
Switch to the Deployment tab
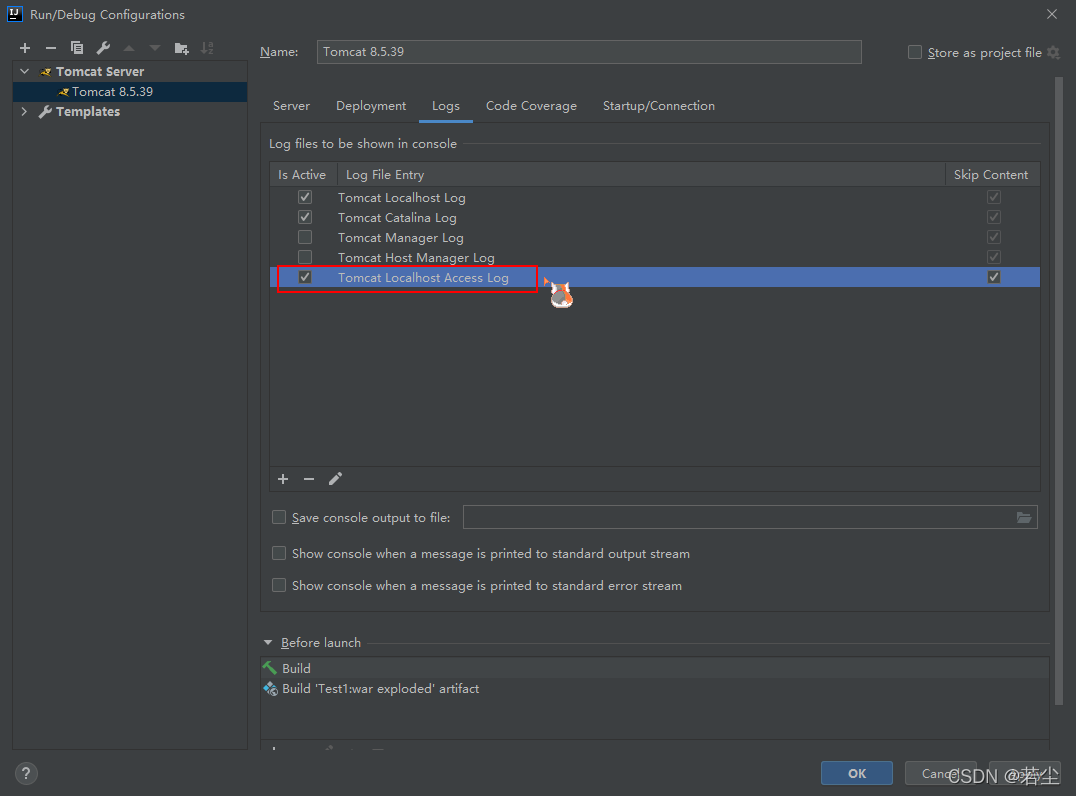(371, 106)
